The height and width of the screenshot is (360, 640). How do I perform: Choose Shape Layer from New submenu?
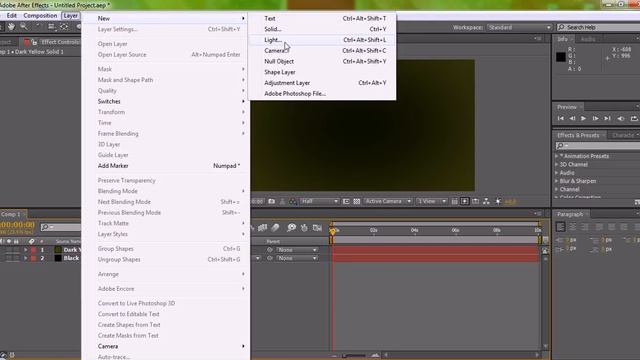(x=322, y=72)
